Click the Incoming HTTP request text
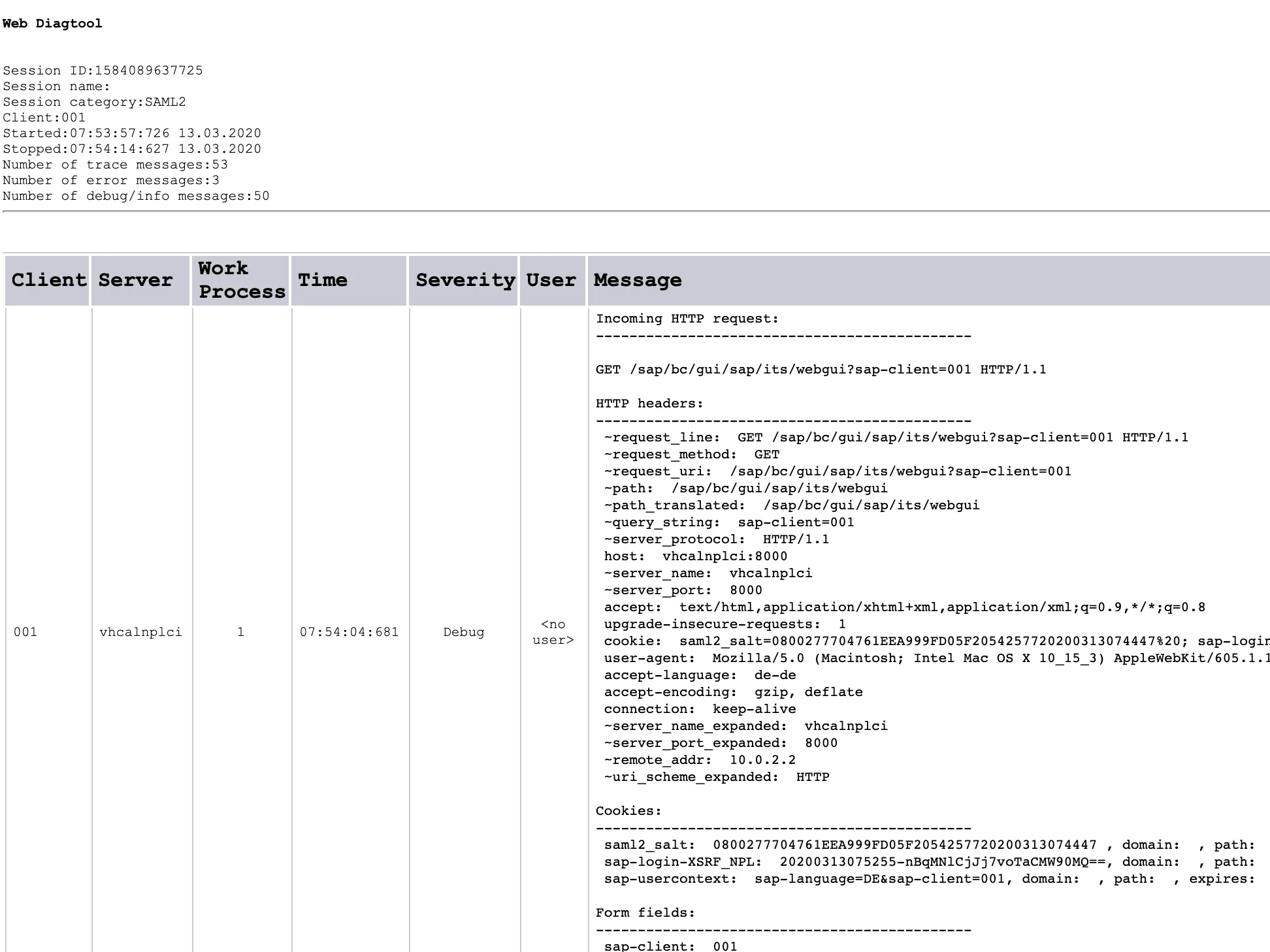 pos(687,319)
